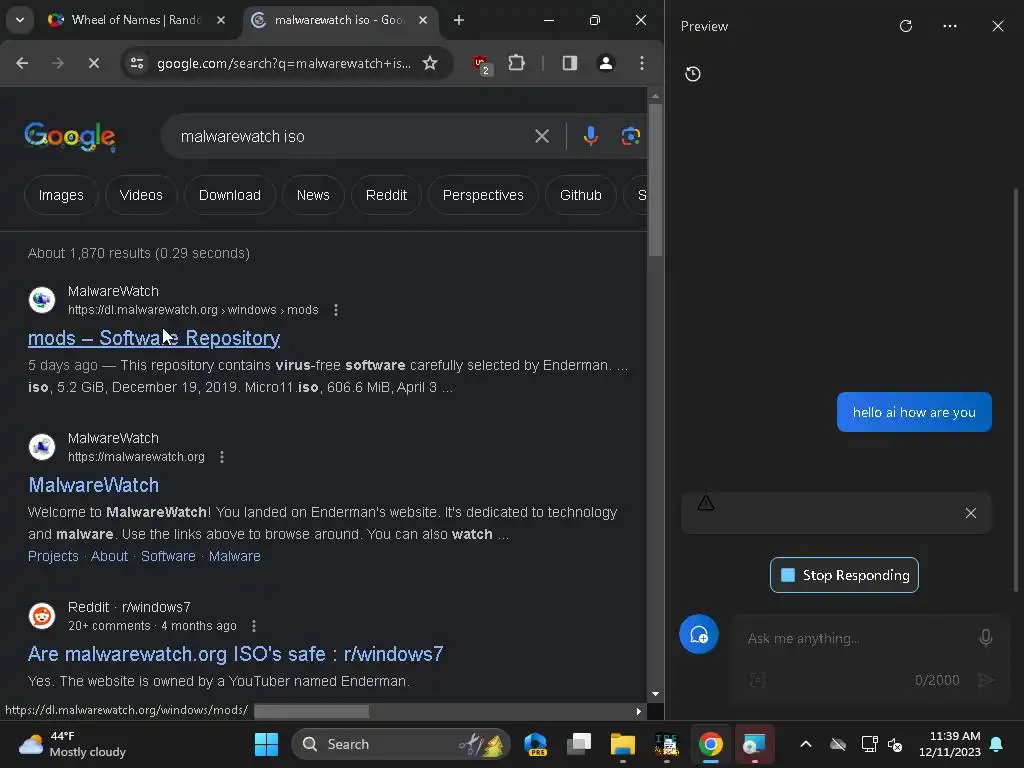Image resolution: width=1024 pixels, height=768 pixels.
Task: Click the Ask me anything field
Action: 856,639
